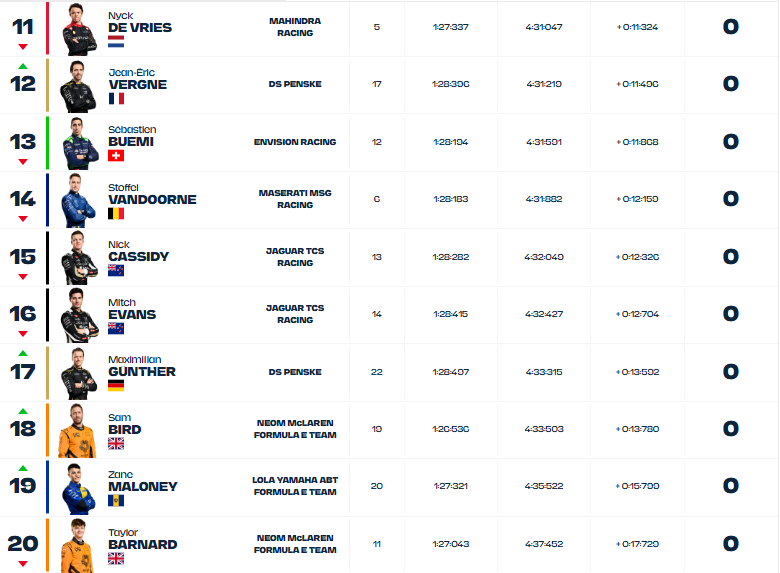
Task: Open Nyck De Vries driver photo
Action: pyautogui.click(x=80, y=29)
